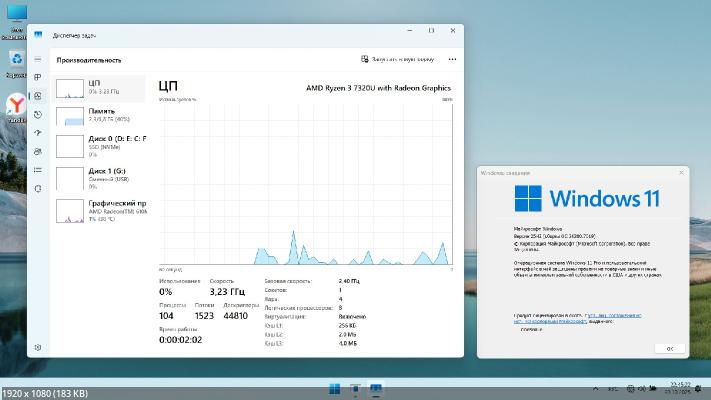Viewport: 711px width, 400px height.
Task: Open the Windows Start button on taskbar
Action: coord(334,388)
